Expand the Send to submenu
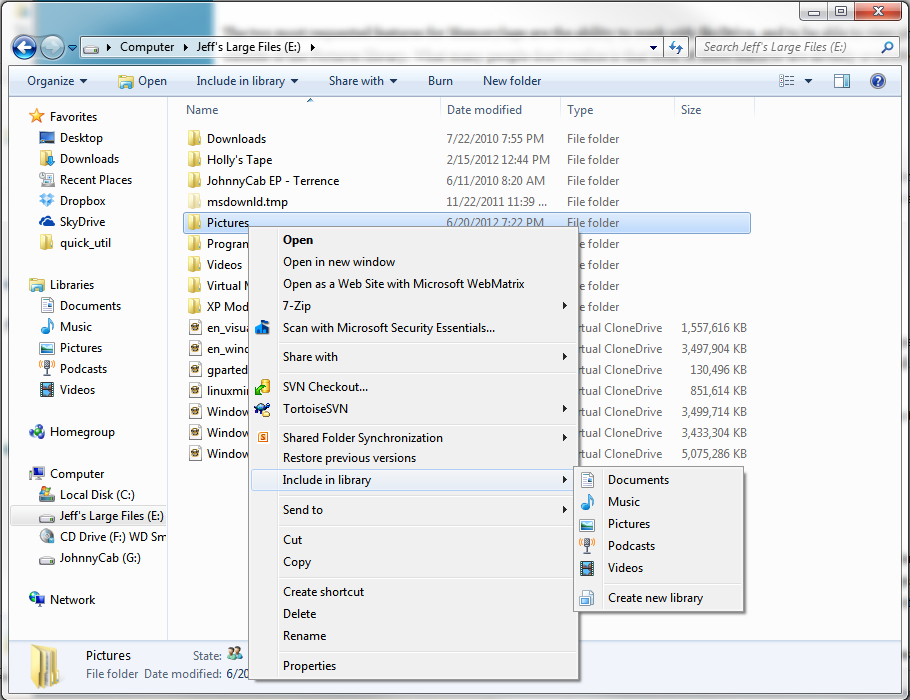 (x=413, y=510)
